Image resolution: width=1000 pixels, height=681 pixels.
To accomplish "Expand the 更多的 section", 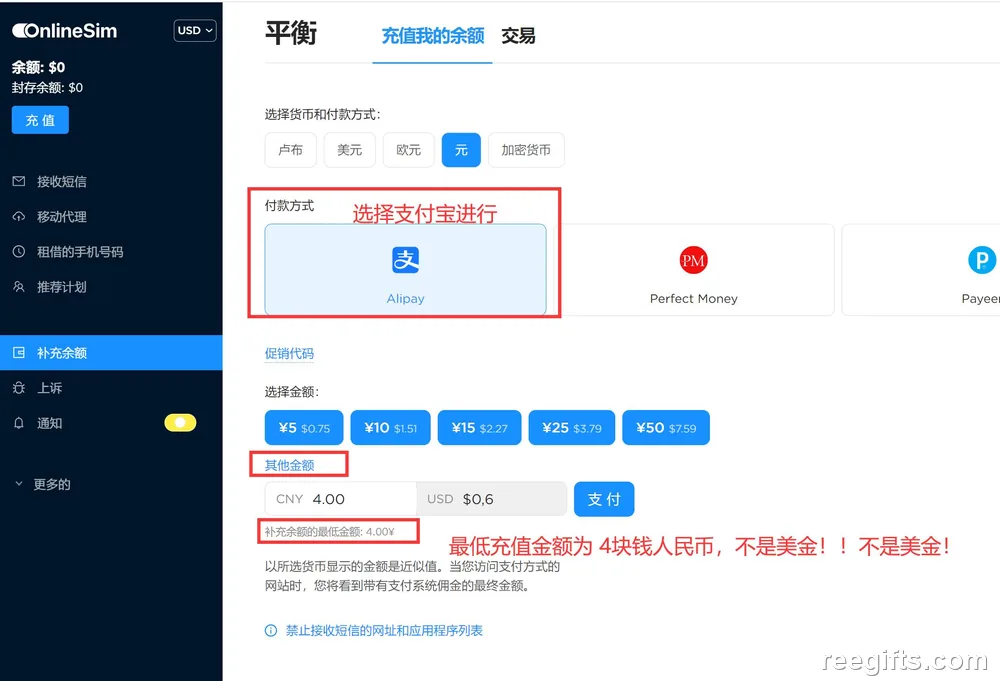I will coord(43,484).
